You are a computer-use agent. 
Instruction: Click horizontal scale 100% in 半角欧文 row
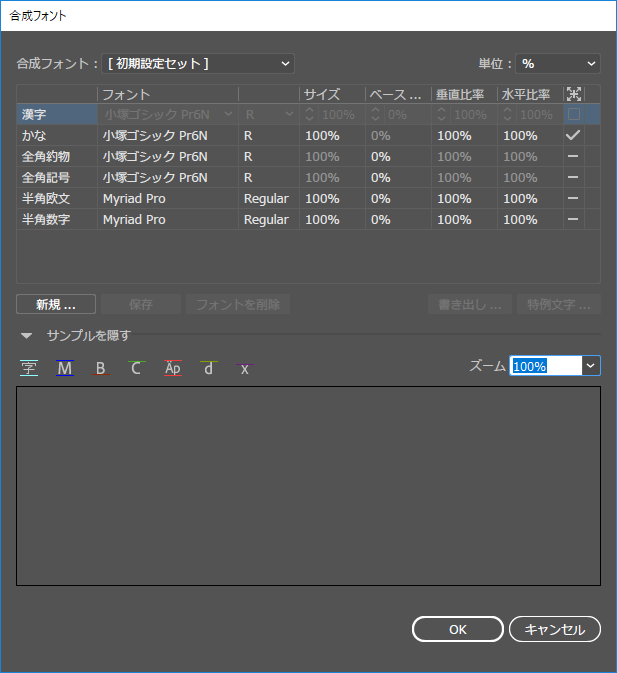(x=520, y=199)
